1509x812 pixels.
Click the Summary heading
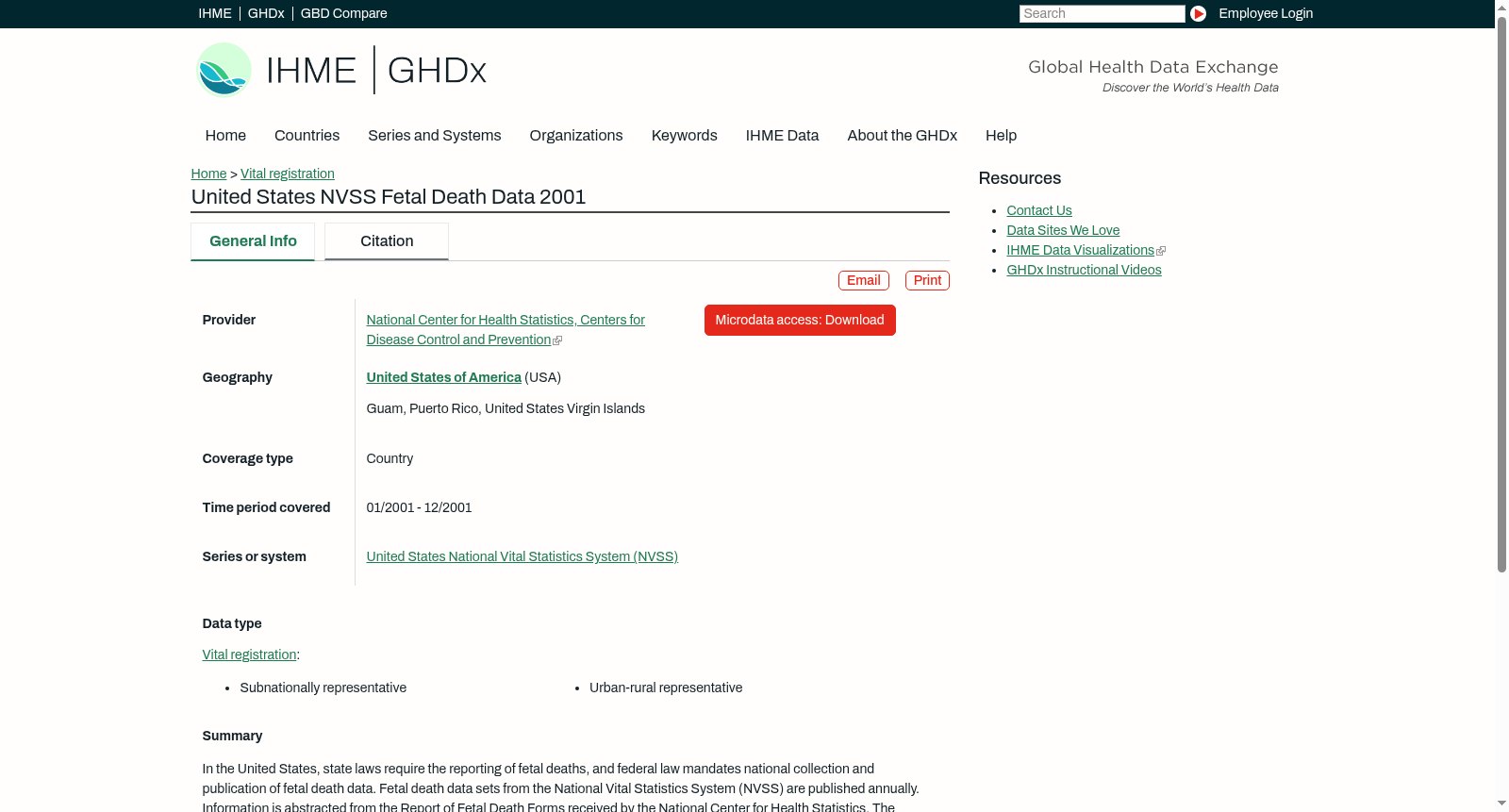232,736
